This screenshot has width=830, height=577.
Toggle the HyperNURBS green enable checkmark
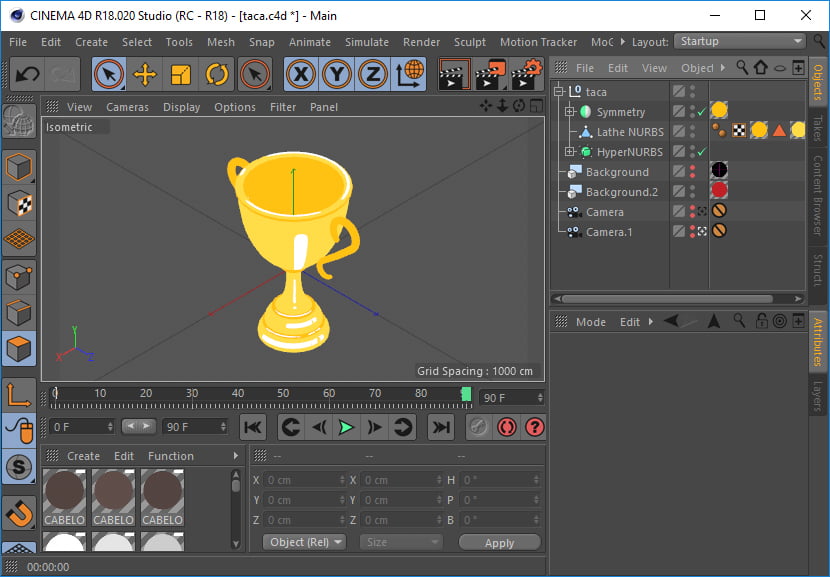tap(702, 152)
